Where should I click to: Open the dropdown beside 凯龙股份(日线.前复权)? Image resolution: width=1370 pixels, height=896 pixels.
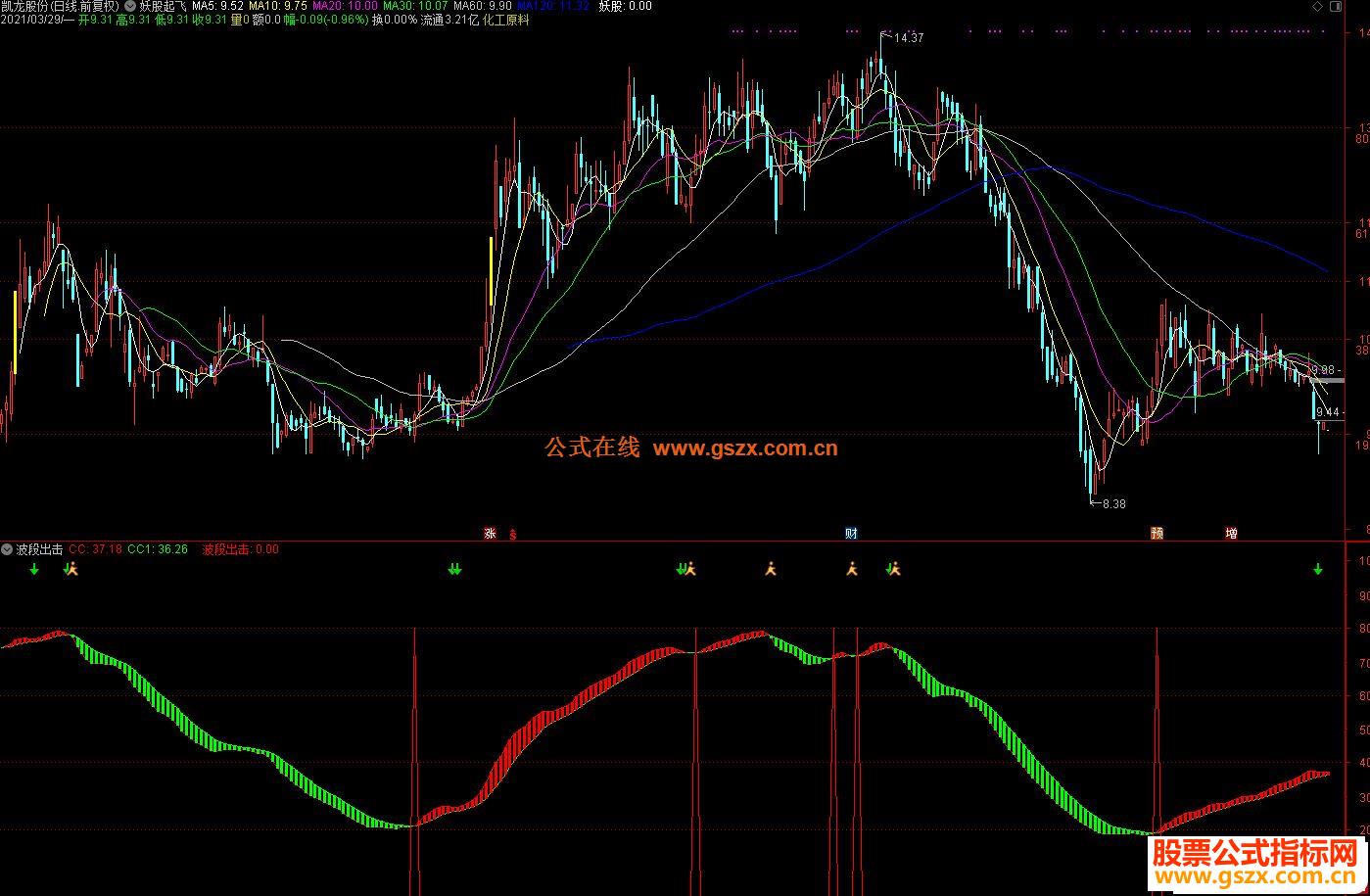(131, 6)
